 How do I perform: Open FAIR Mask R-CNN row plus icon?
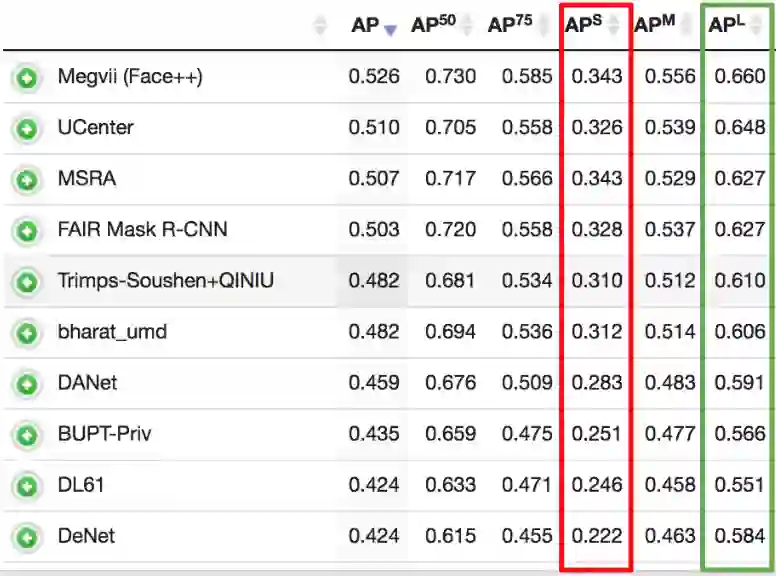click(x=26, y=230)
